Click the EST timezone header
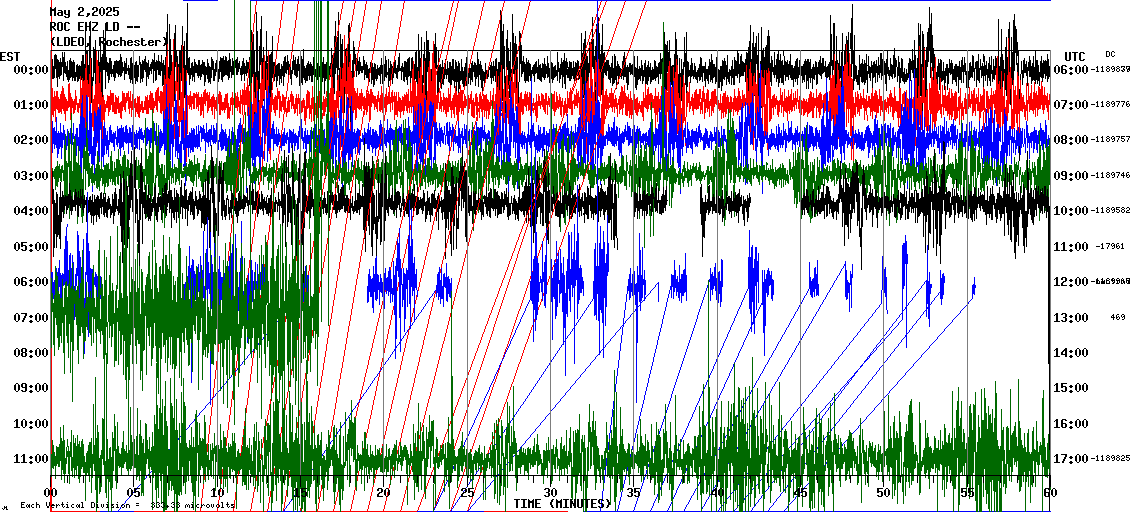 coord(11,56)
